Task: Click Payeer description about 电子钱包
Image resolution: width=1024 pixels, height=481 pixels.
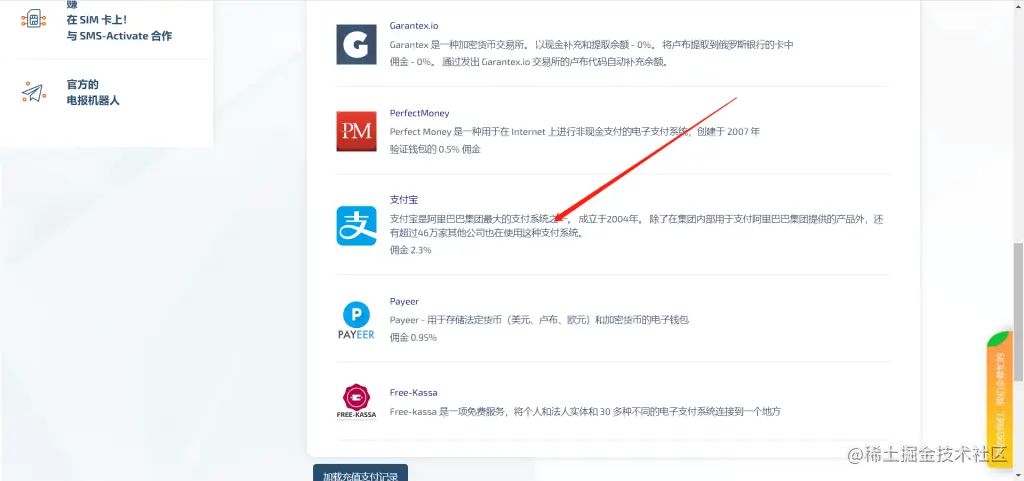Action: tap(539, 320)
